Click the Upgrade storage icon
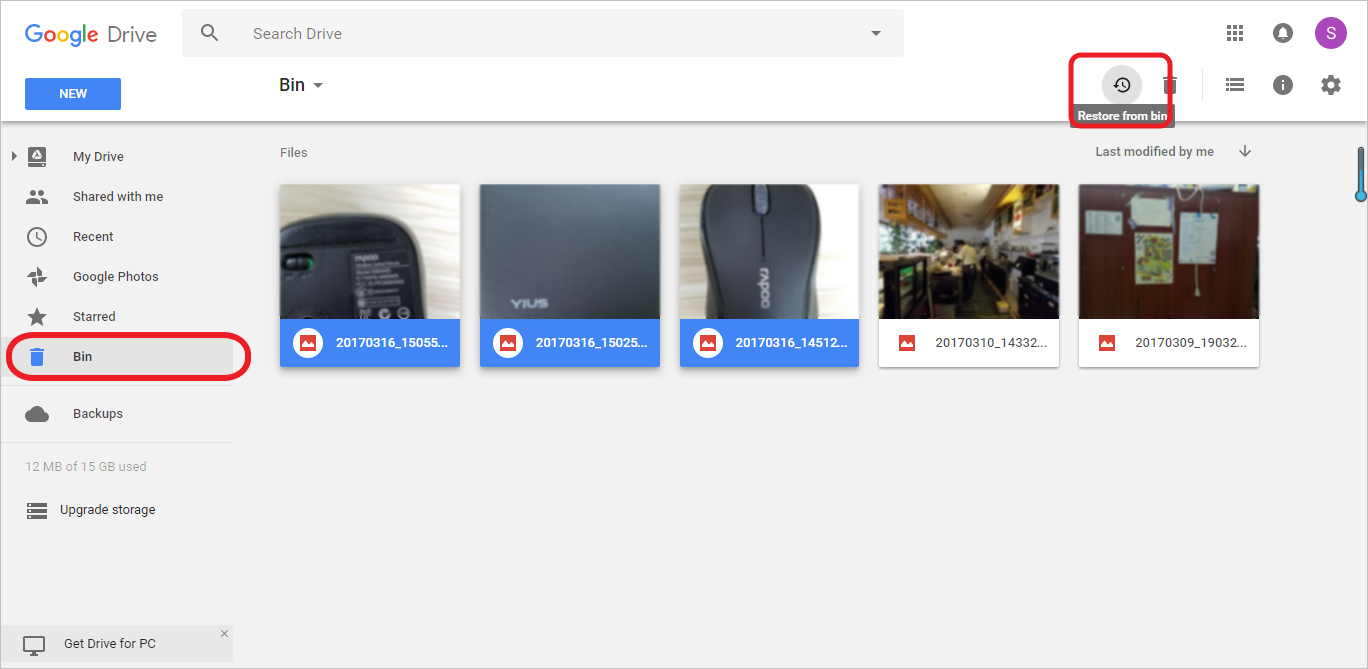The image size is (1368, 669). [x=37, y=510]
